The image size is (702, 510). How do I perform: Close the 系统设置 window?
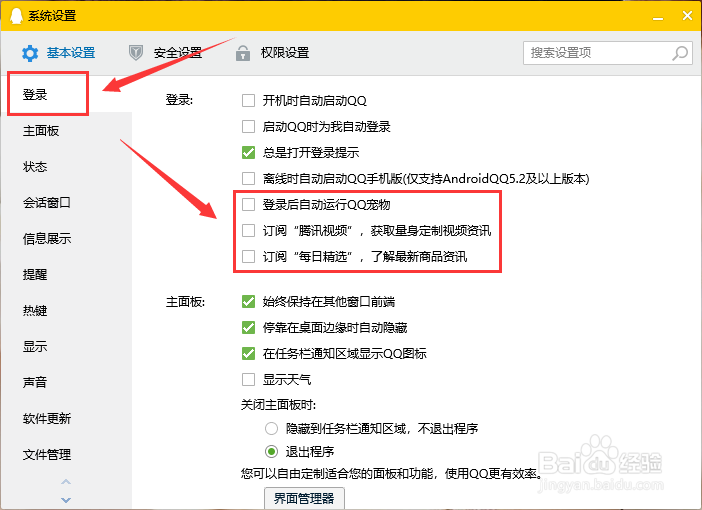(687, 16)
